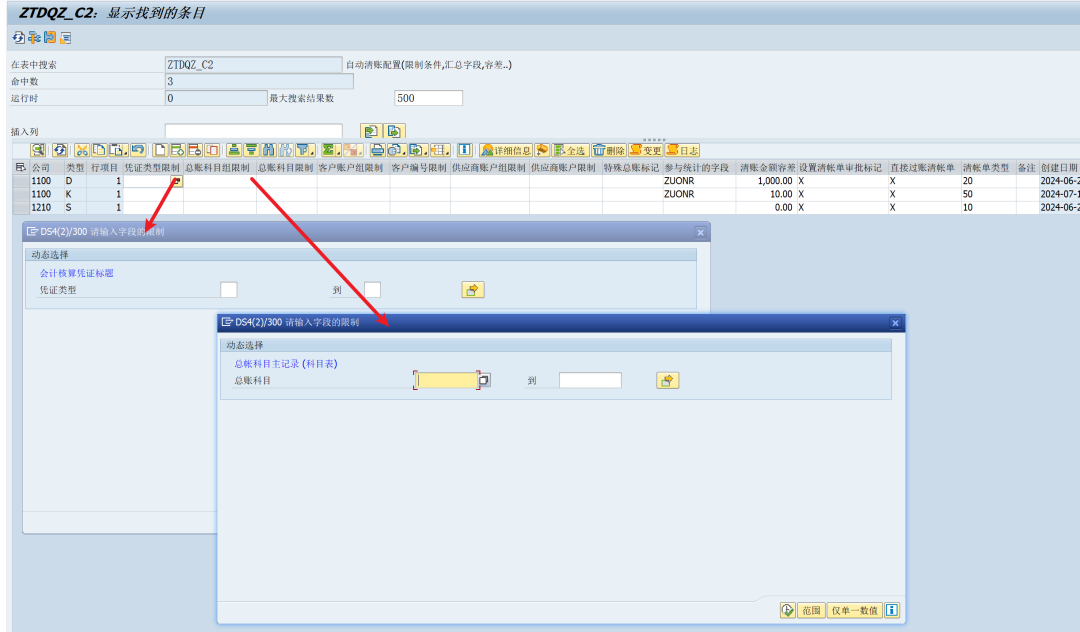Open row details with the magnifier grid icon
Viewport: 1080px width, 632px height.
click(x=38, y=150)
